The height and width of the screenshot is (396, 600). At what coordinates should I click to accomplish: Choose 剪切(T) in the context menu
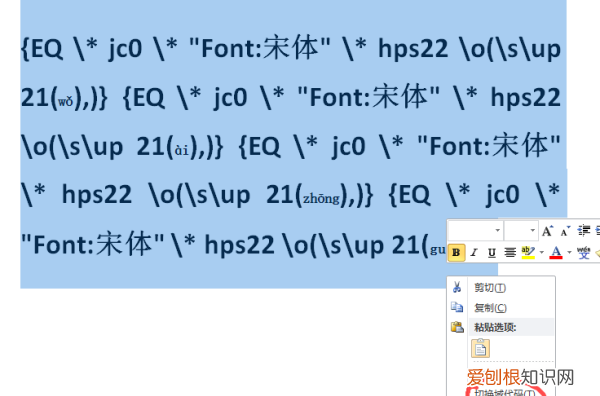pyautogui.click(x=501, y=288)
